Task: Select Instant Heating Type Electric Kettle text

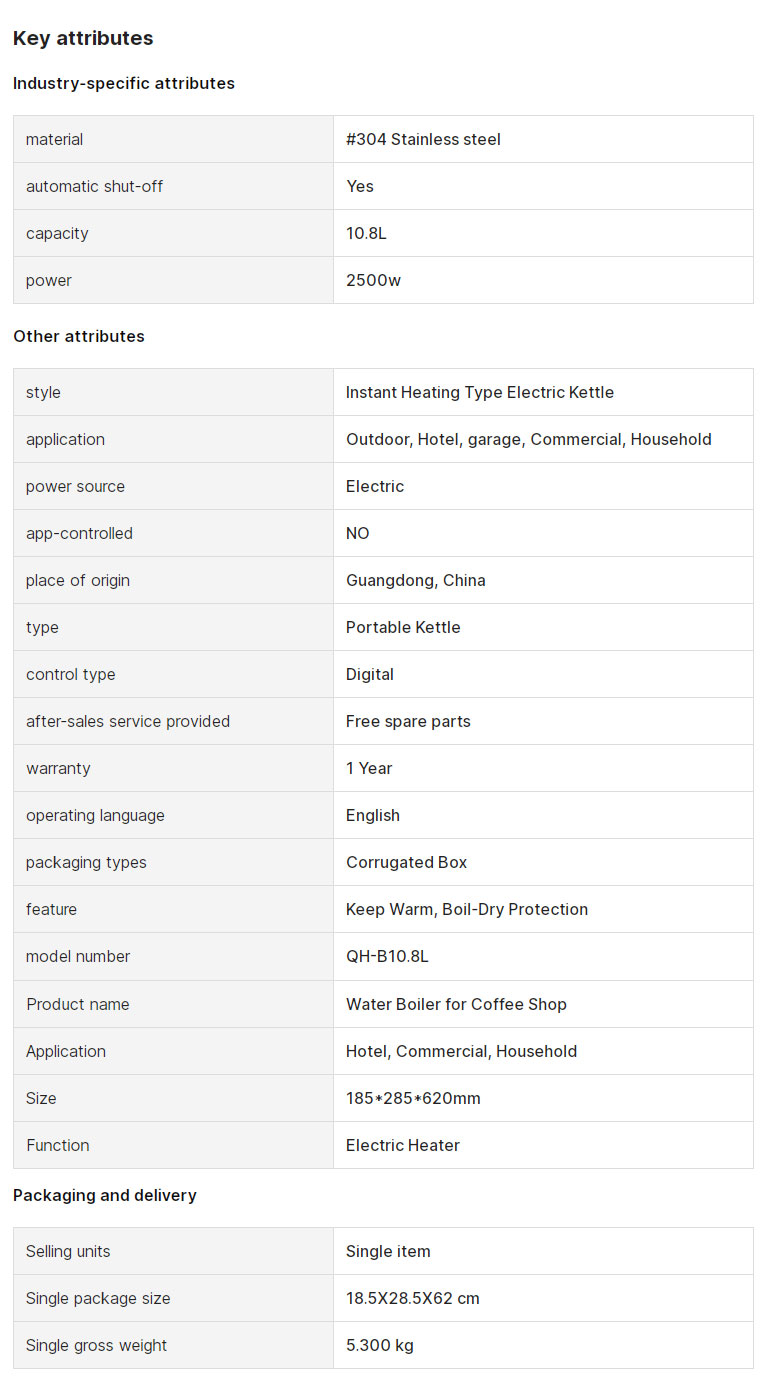Action: coord(480,392)
